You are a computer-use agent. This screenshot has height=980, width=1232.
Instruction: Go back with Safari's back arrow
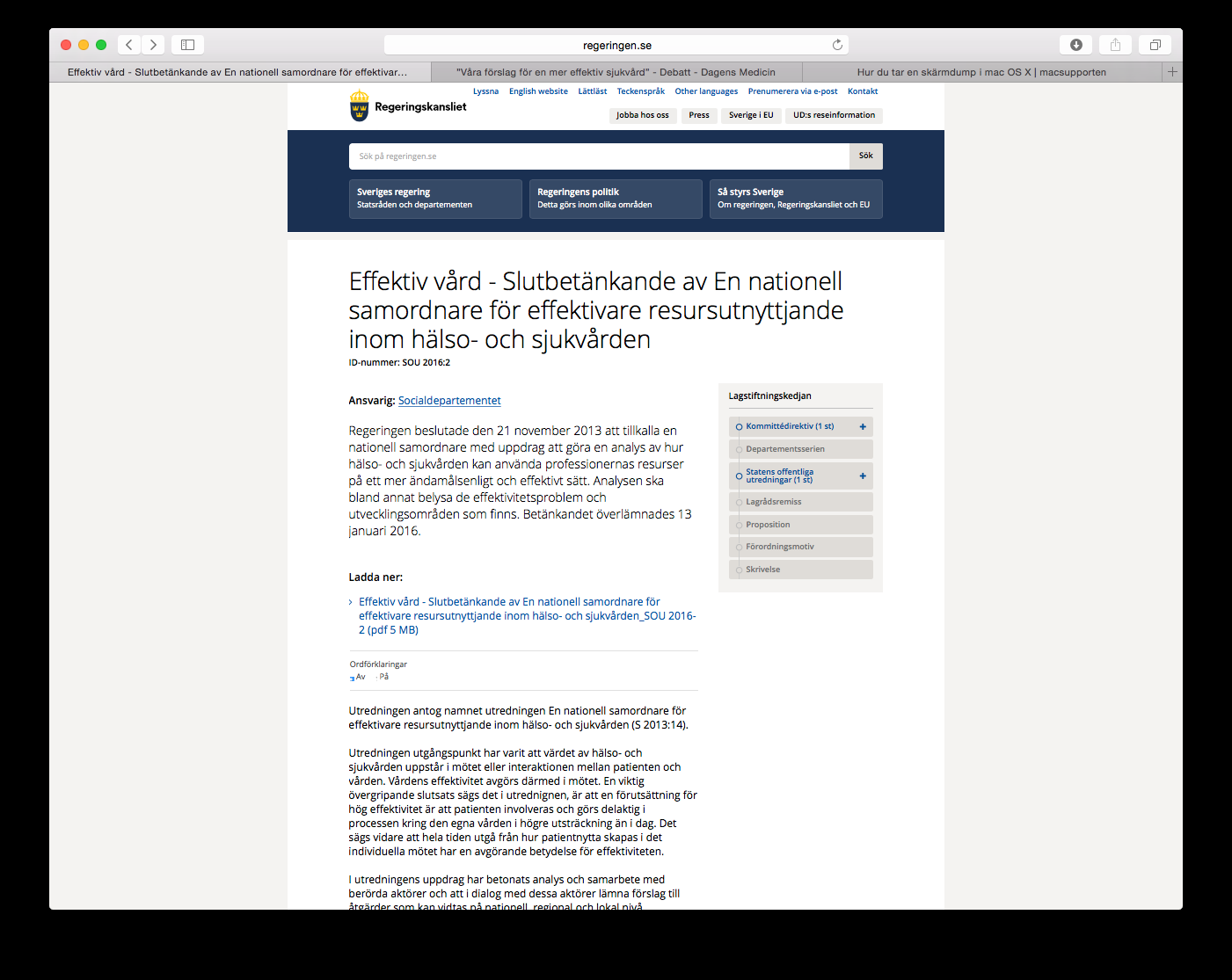(x=129, y=45)
